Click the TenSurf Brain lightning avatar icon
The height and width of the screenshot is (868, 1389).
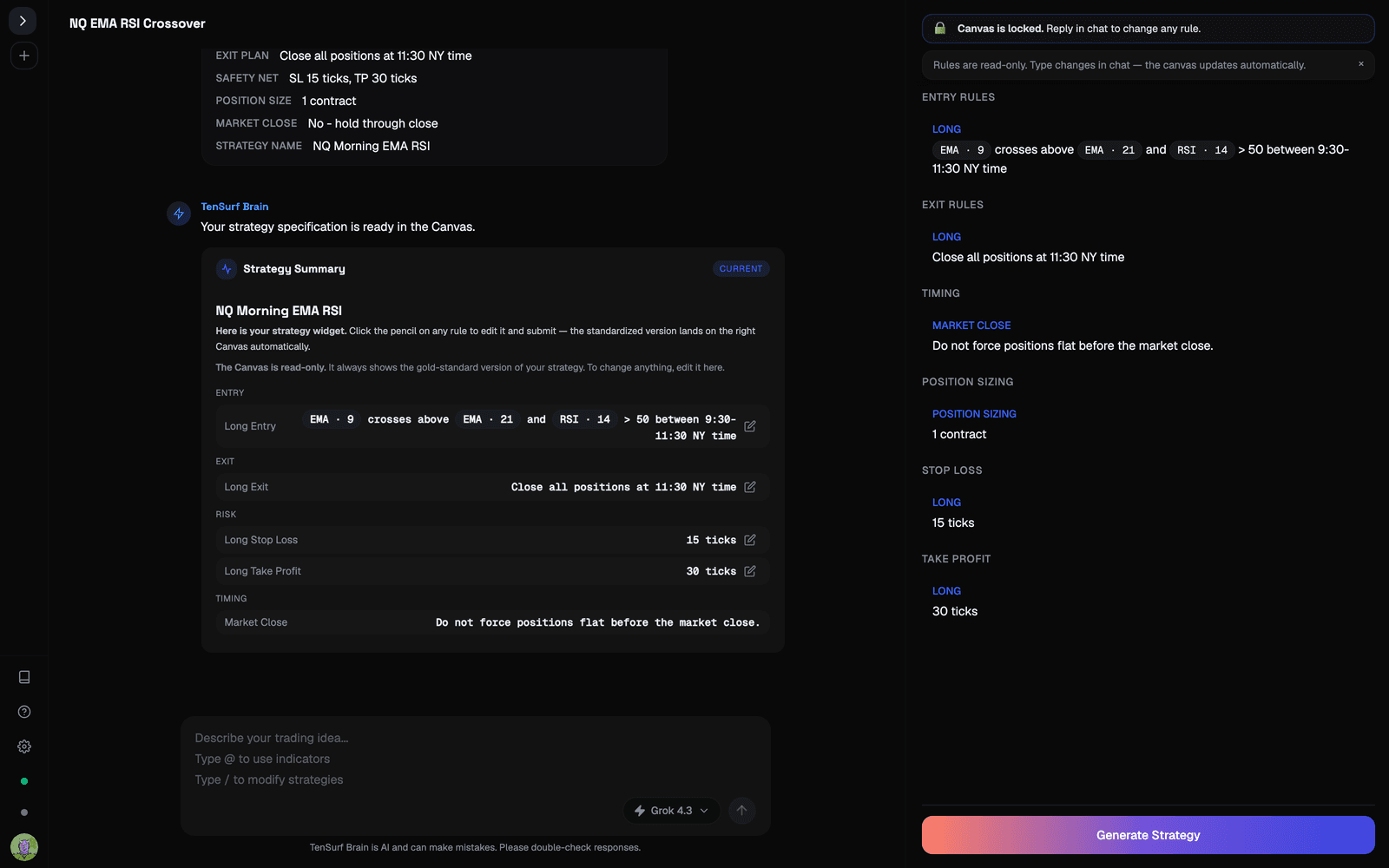click(179, 214)
